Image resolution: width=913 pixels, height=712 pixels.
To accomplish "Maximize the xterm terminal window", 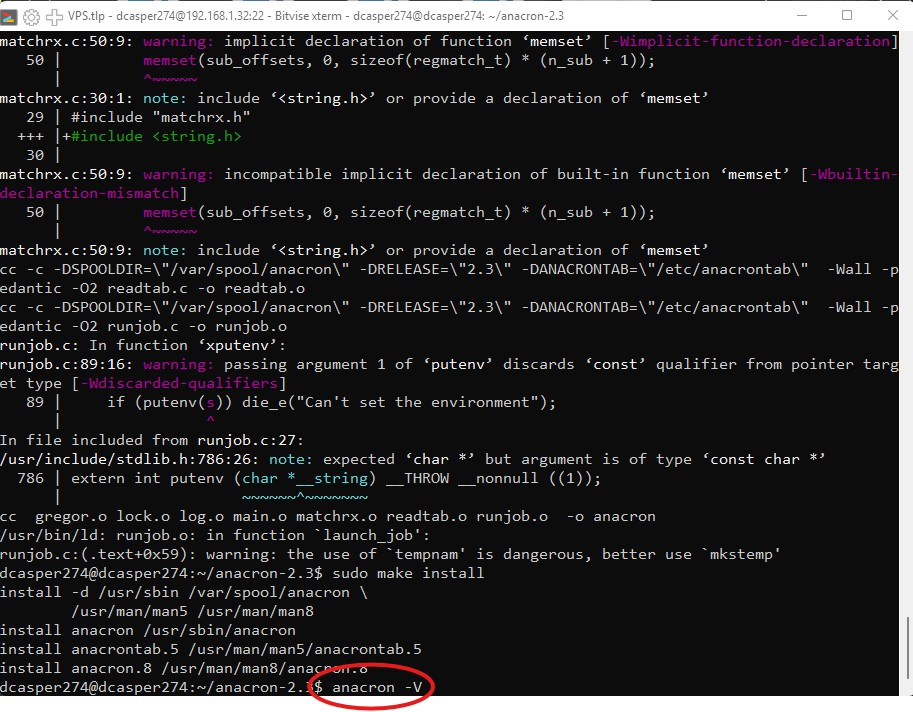I will [847, 16].
